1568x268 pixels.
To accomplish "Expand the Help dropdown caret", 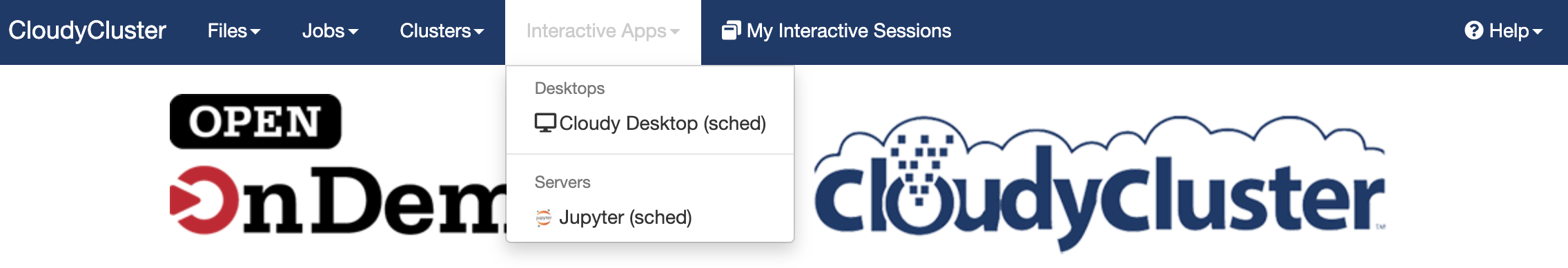I will point(1537,32).
